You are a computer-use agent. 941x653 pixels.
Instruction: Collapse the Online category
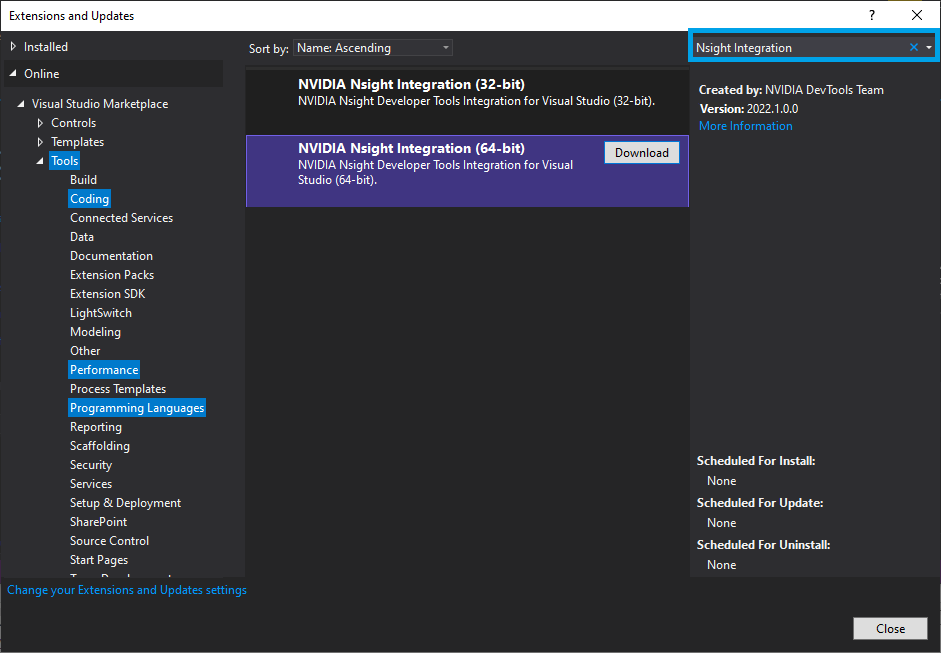[x=13, y=74]
